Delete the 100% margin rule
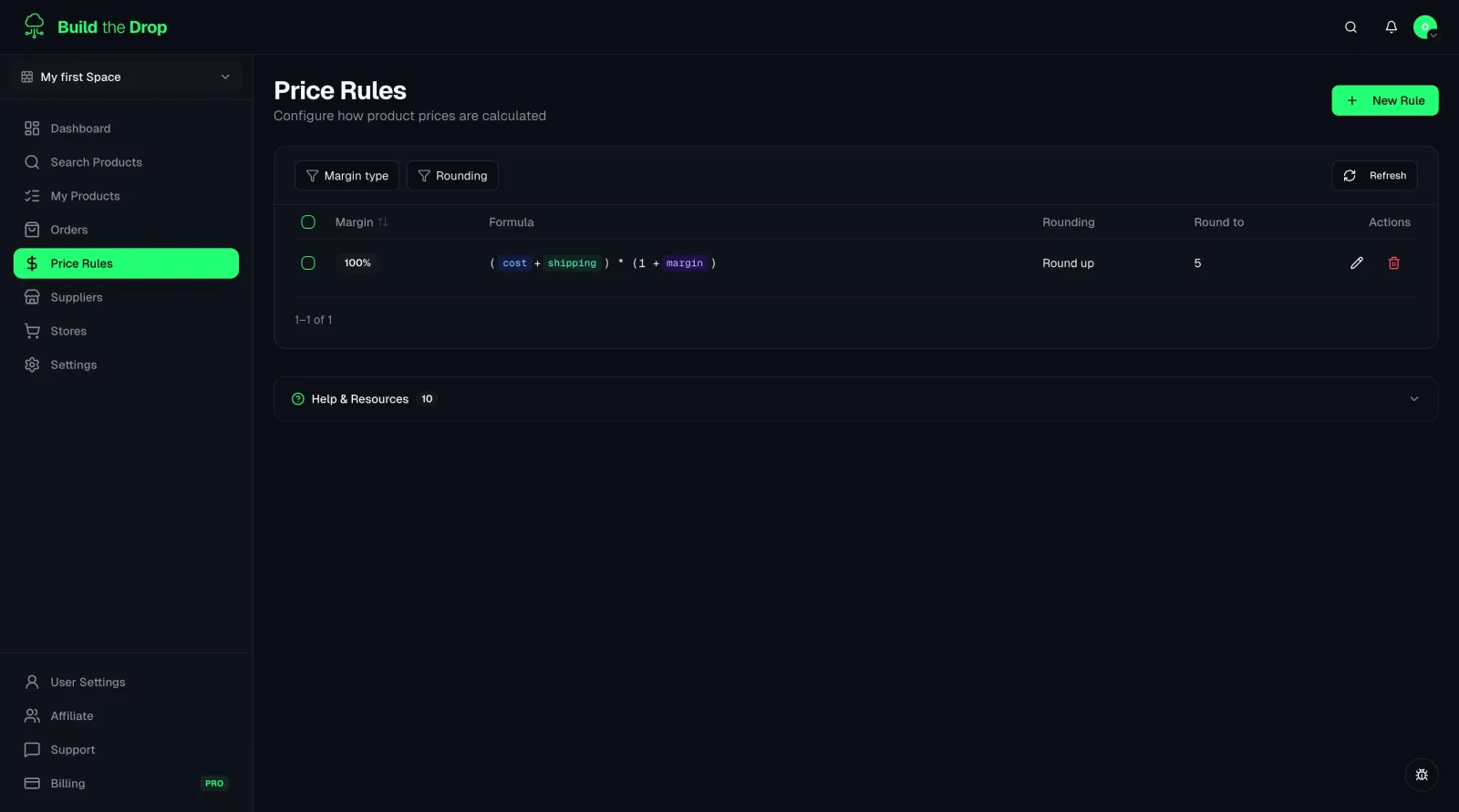 1393,263
